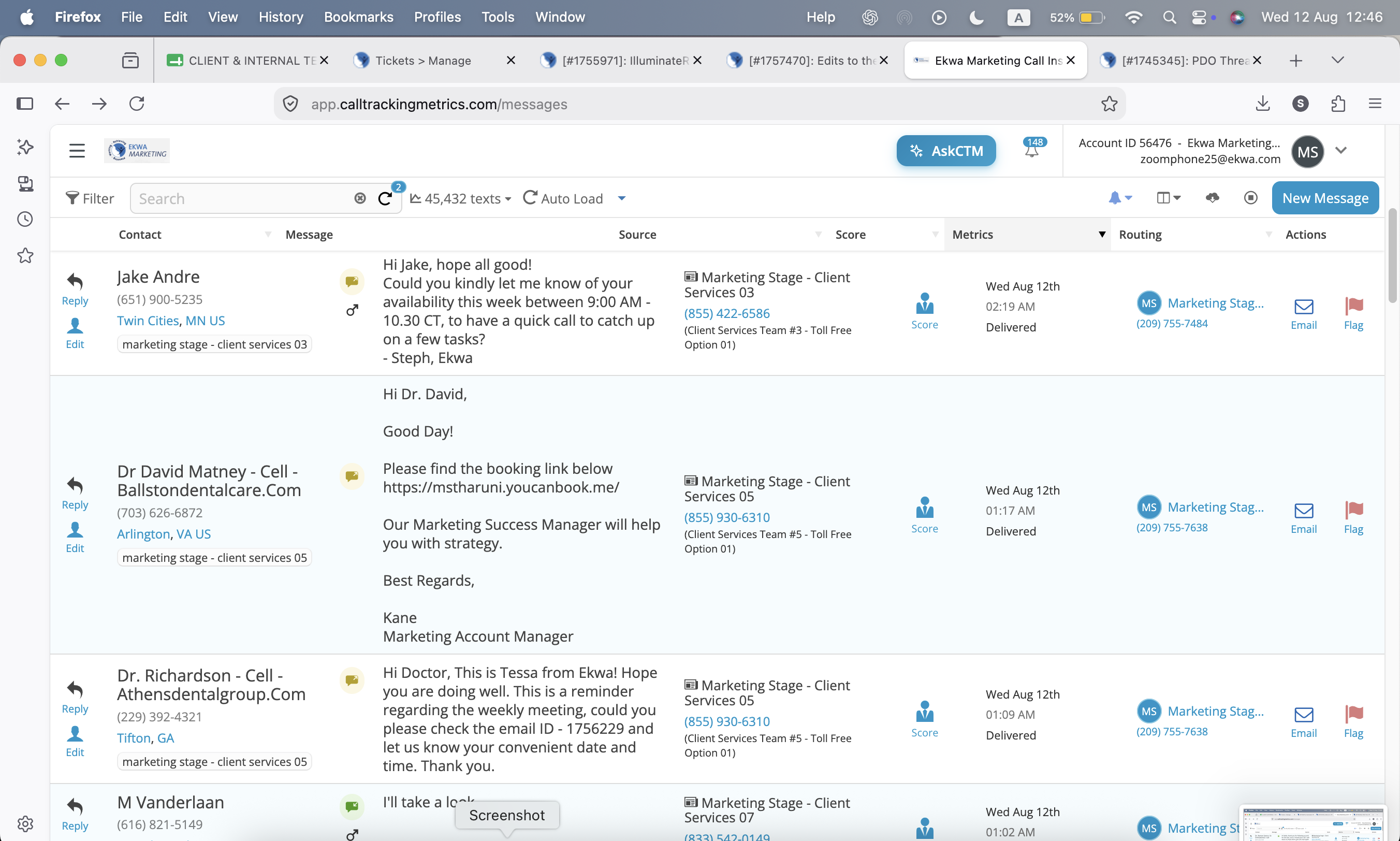Focus the Search texts input field

coord(244,198)
